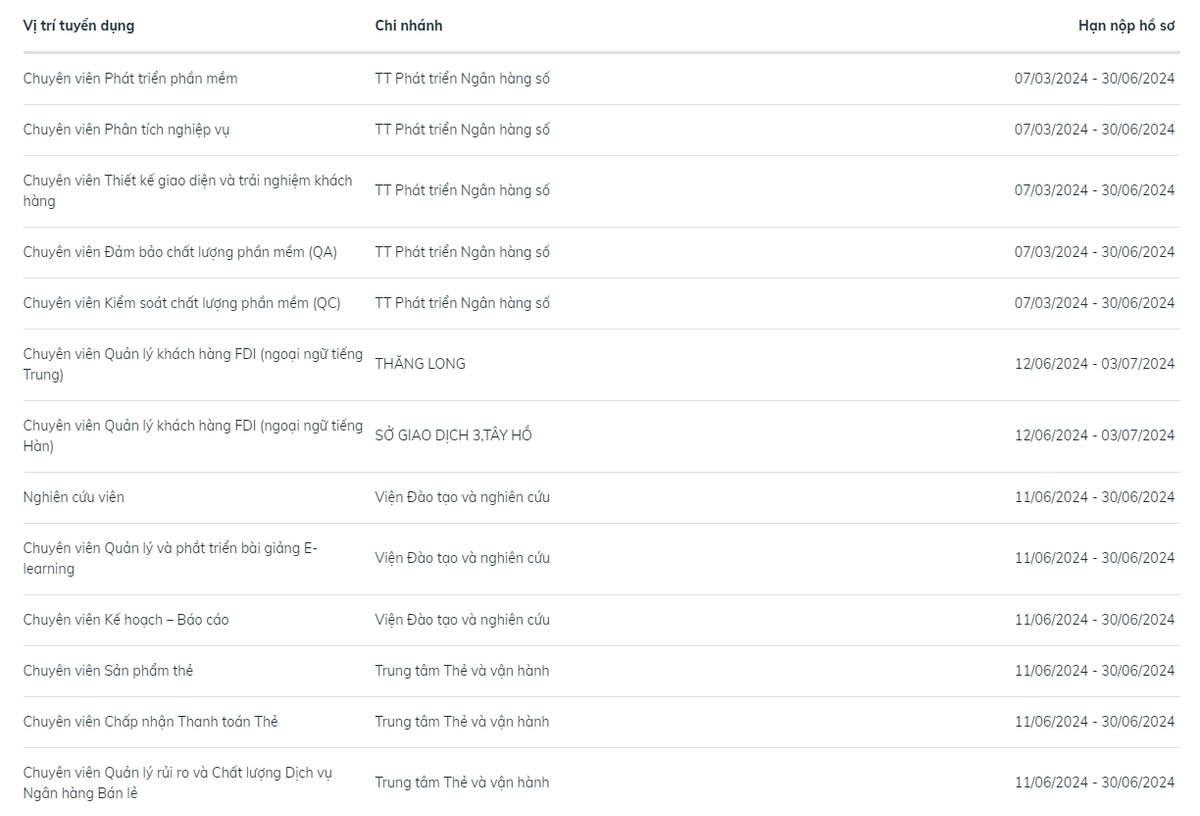This screenshot has height=816, width=1200.
Task: Select Chuyên viên Kế hoạch – Báo cáo
Action: (126, 620)
